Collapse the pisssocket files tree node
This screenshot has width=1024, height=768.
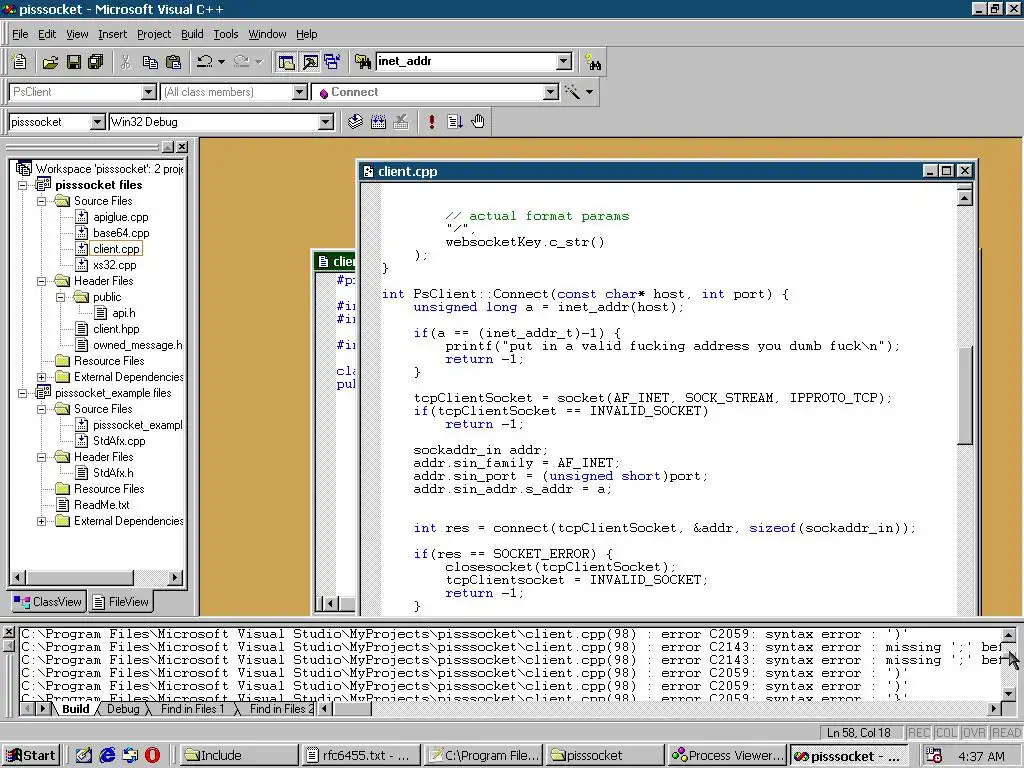(x=23, y=185)
